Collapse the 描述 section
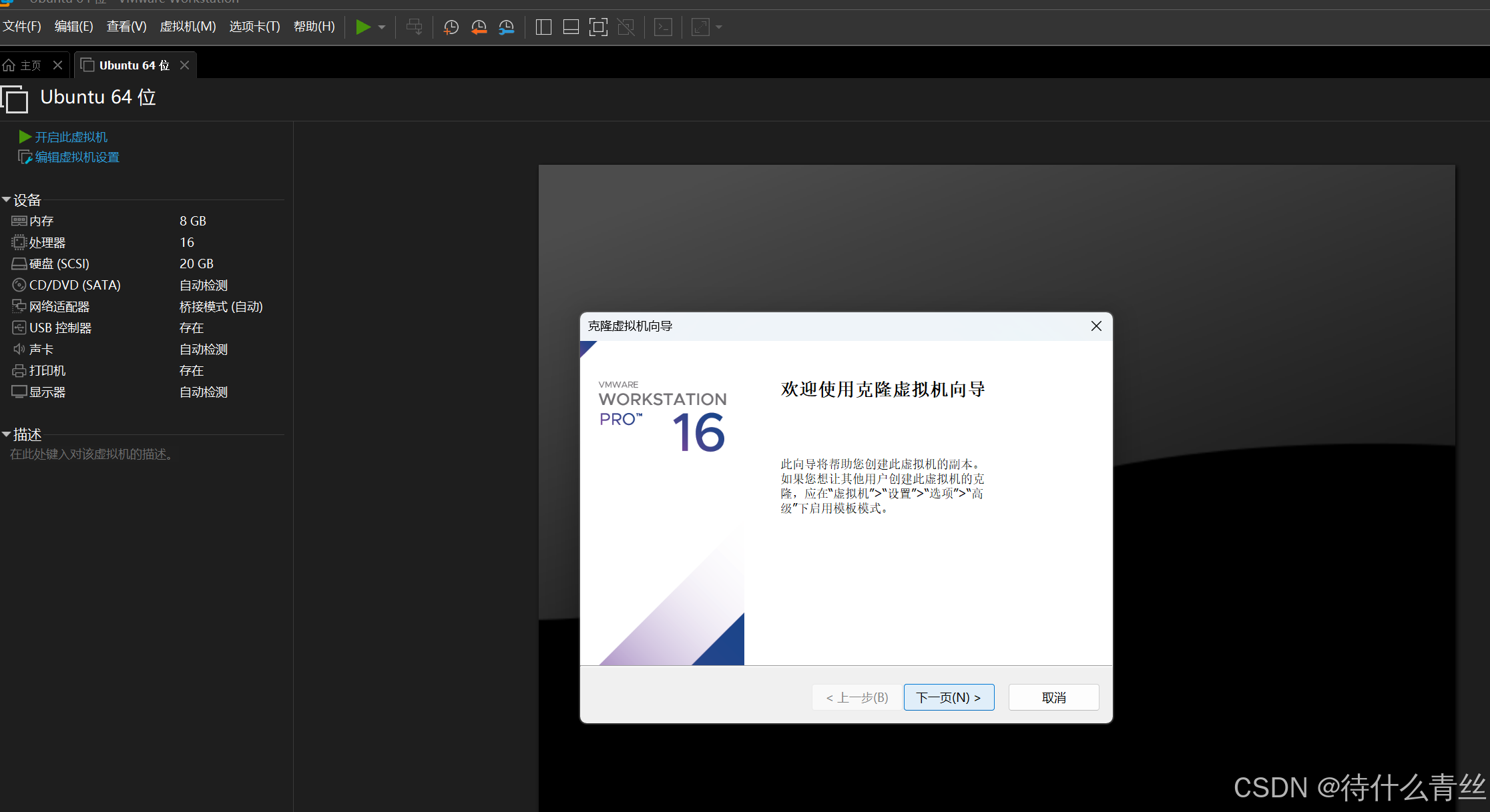 point(7,434)
